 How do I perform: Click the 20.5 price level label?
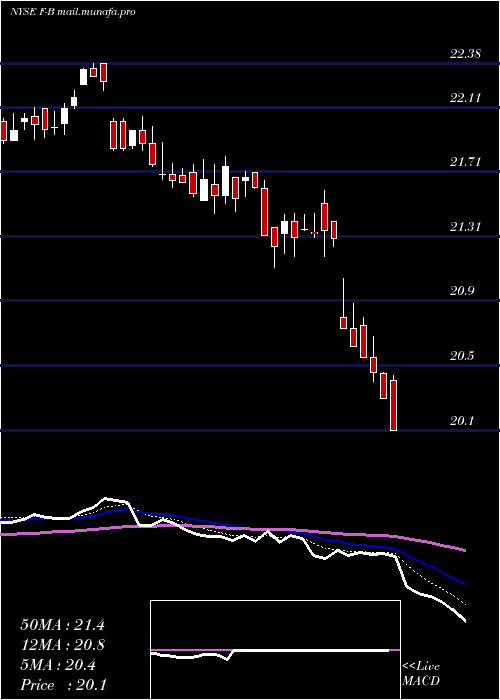click(462, 356)
